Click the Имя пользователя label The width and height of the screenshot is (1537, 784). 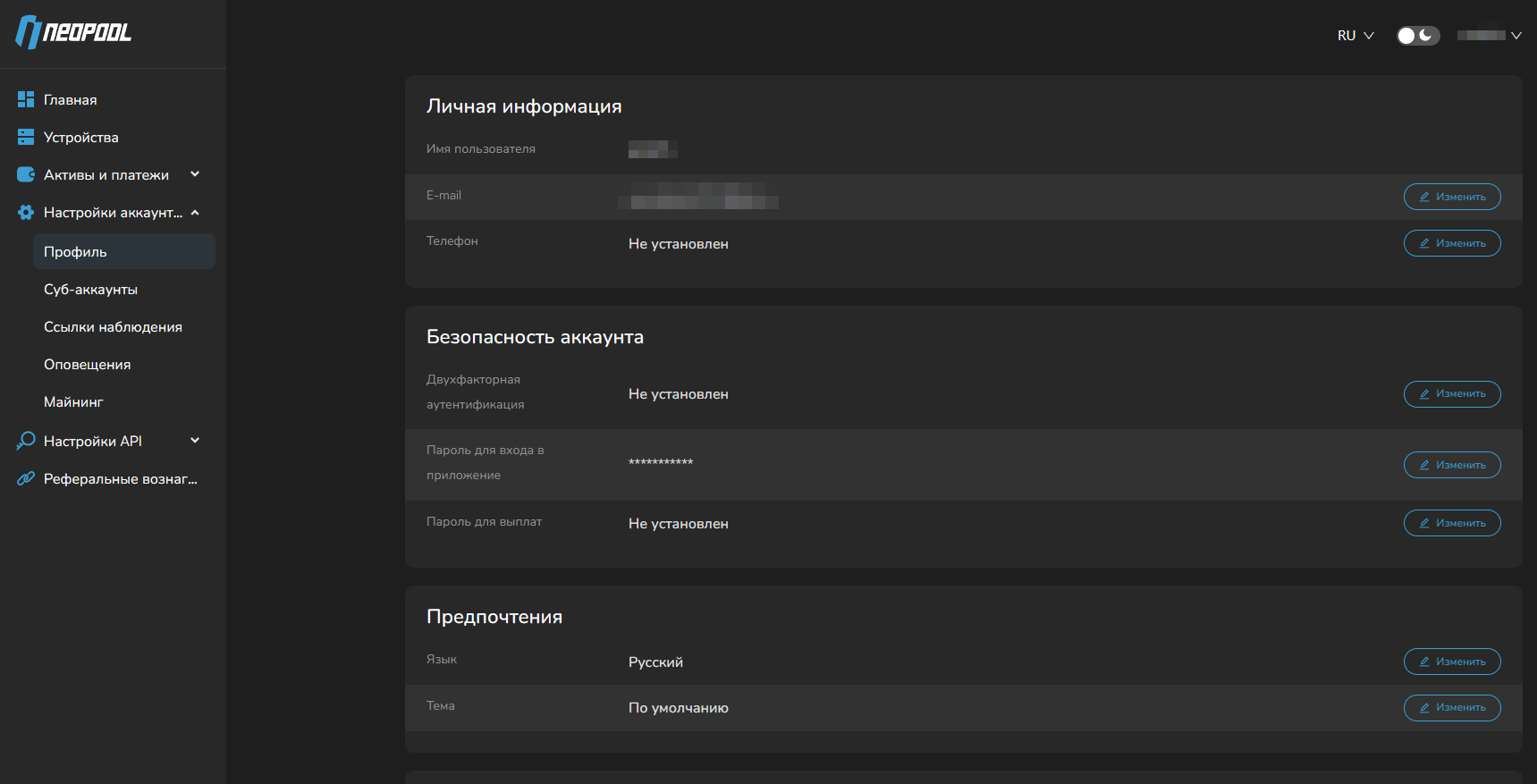pyautogui.click(x=481, y=149)
